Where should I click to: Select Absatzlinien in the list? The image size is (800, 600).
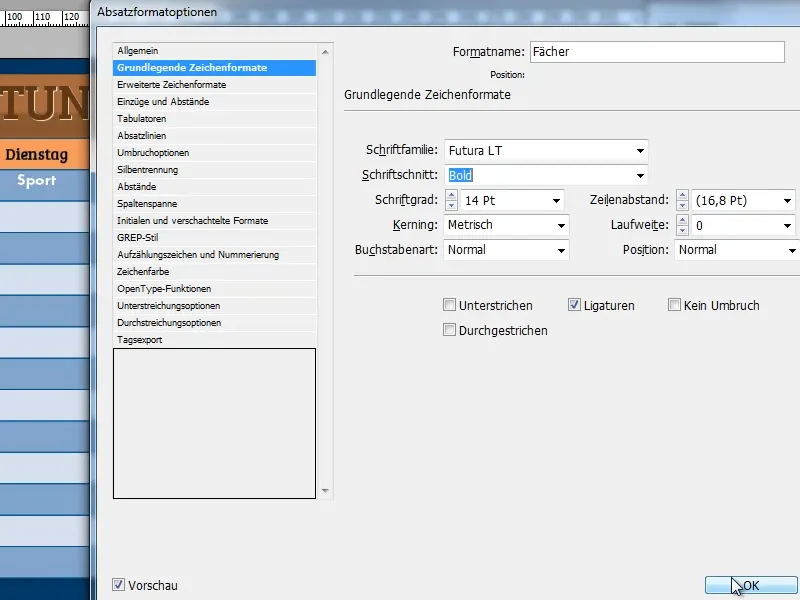[214, 136]
